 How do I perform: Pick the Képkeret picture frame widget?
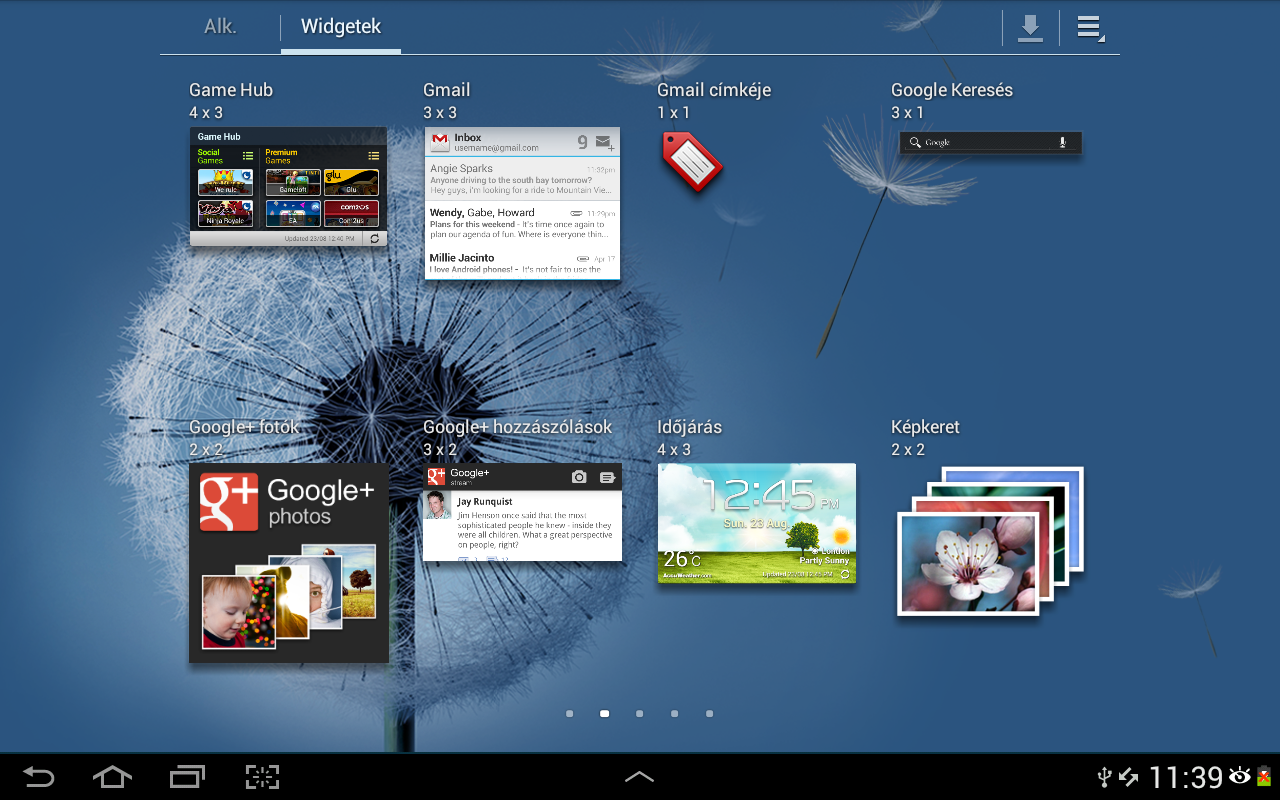[x=990, y=540]
